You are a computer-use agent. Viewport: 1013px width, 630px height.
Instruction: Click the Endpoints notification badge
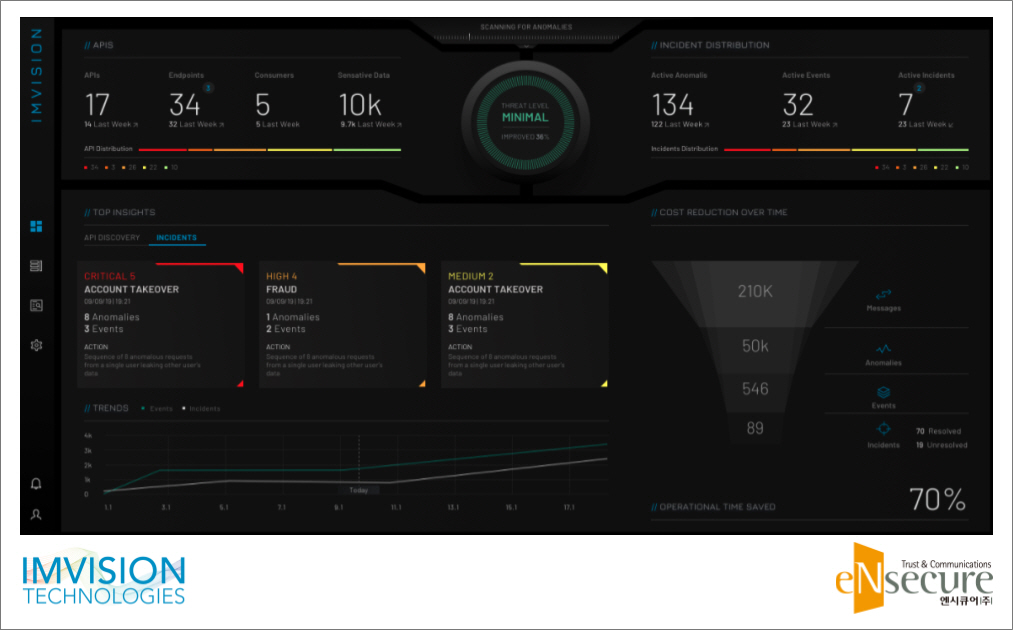[207, 88]
